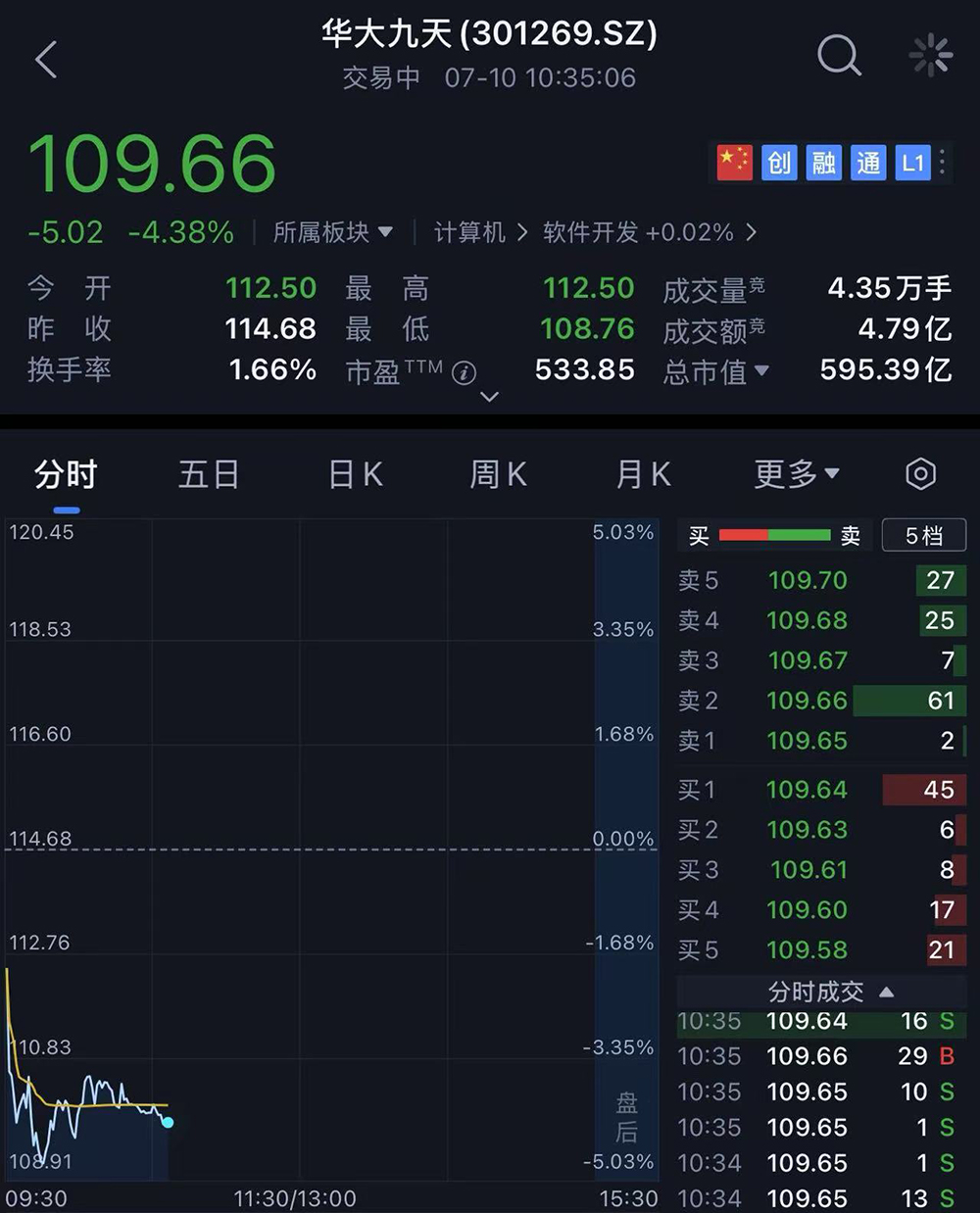
Task: Open the 所属板块 dropdown
Action: click(x=334, y=232)
